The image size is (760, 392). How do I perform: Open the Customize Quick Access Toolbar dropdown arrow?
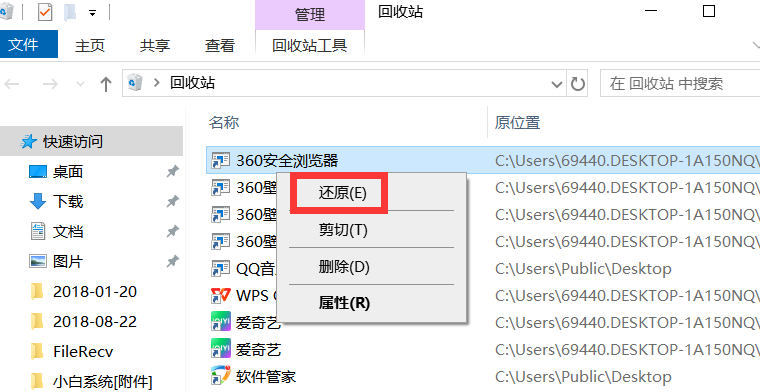pyautogui.click(x=93, y=13)
